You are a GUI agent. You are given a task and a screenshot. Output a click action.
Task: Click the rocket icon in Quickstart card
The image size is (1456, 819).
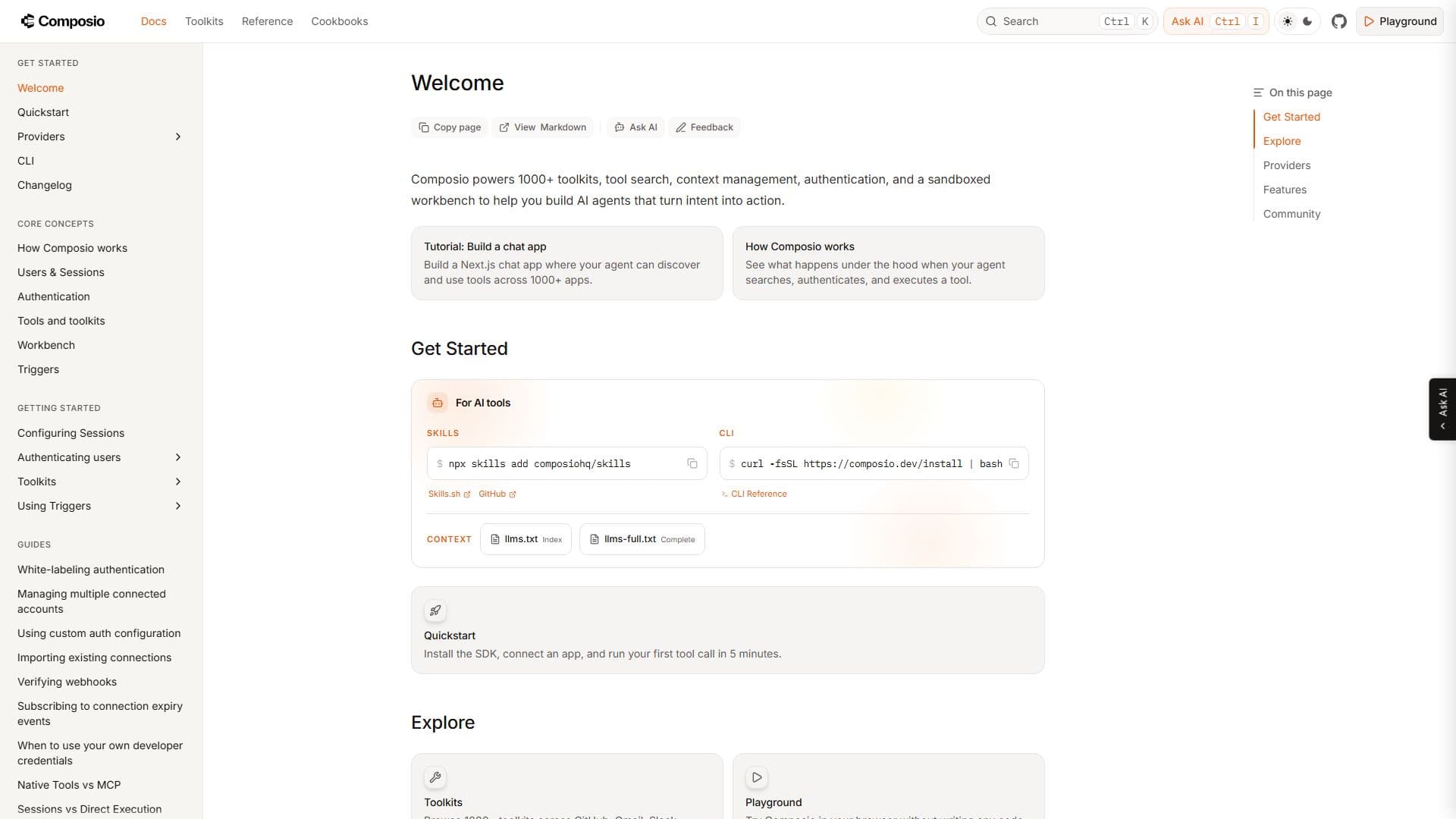pyautogui.click(x=435, y=610)
